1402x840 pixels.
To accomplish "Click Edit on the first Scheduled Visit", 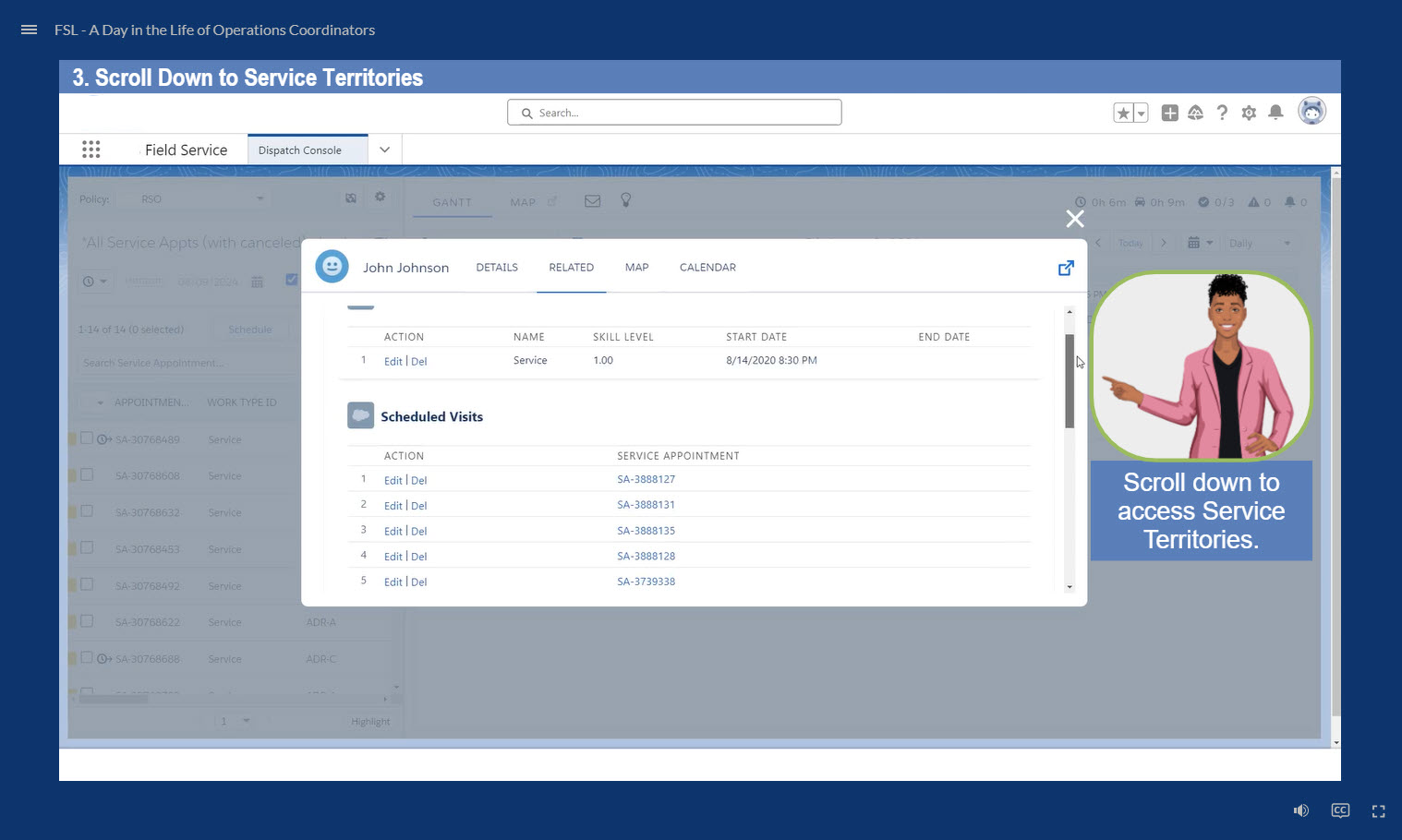I will 393,480.
